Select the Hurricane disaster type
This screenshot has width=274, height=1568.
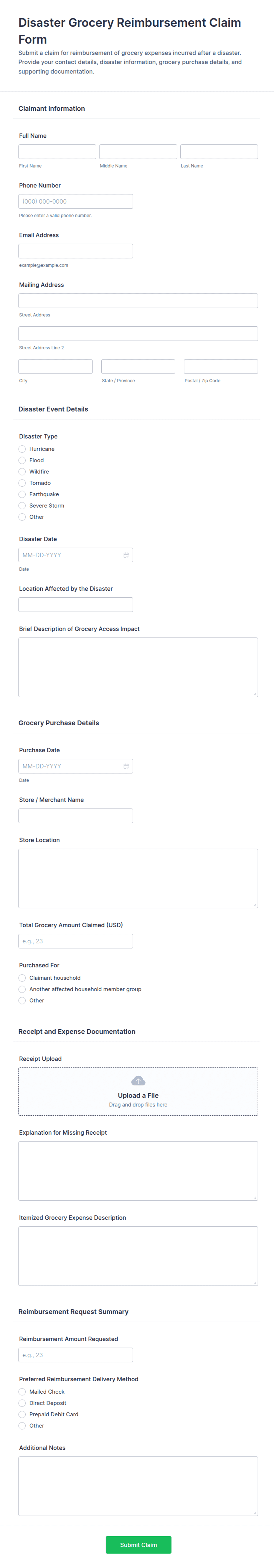click(x=22, y=449)
